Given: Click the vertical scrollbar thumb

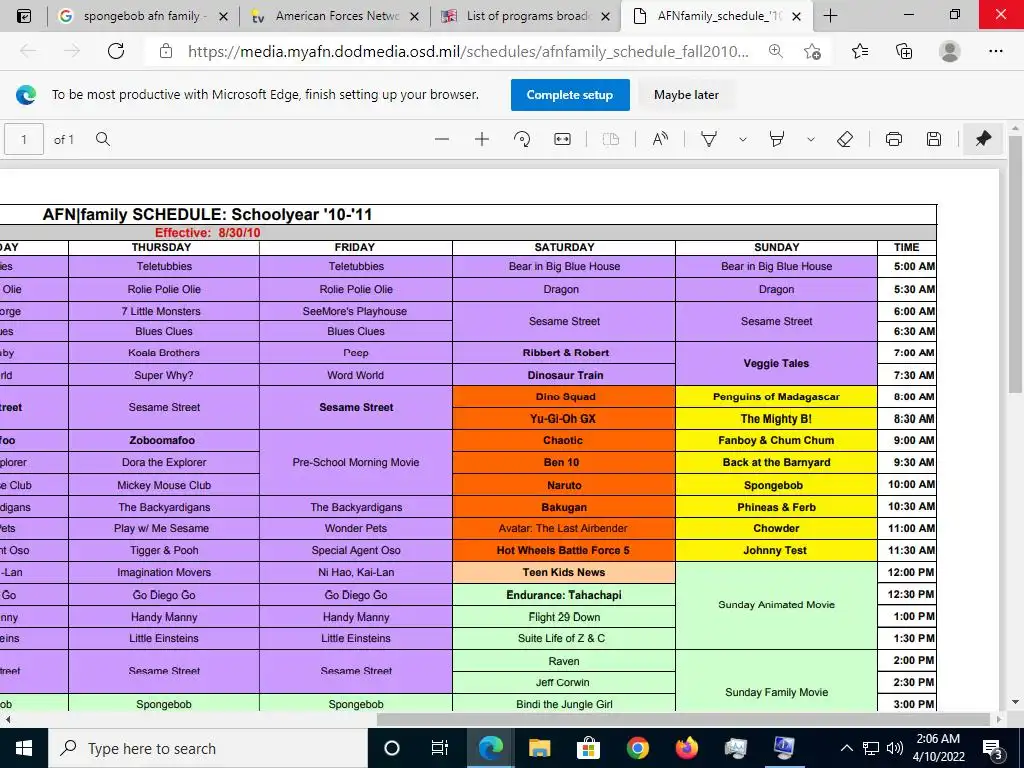Looking at the screenshot, I should click(1015, 264).
